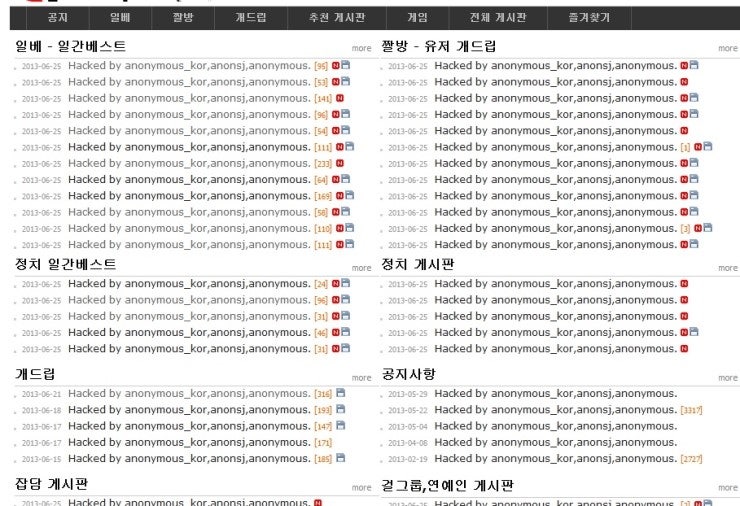Click the image icon on the 짤방 [3] post
The height and width of the screenshot is (506, 740).
[708, 228]
